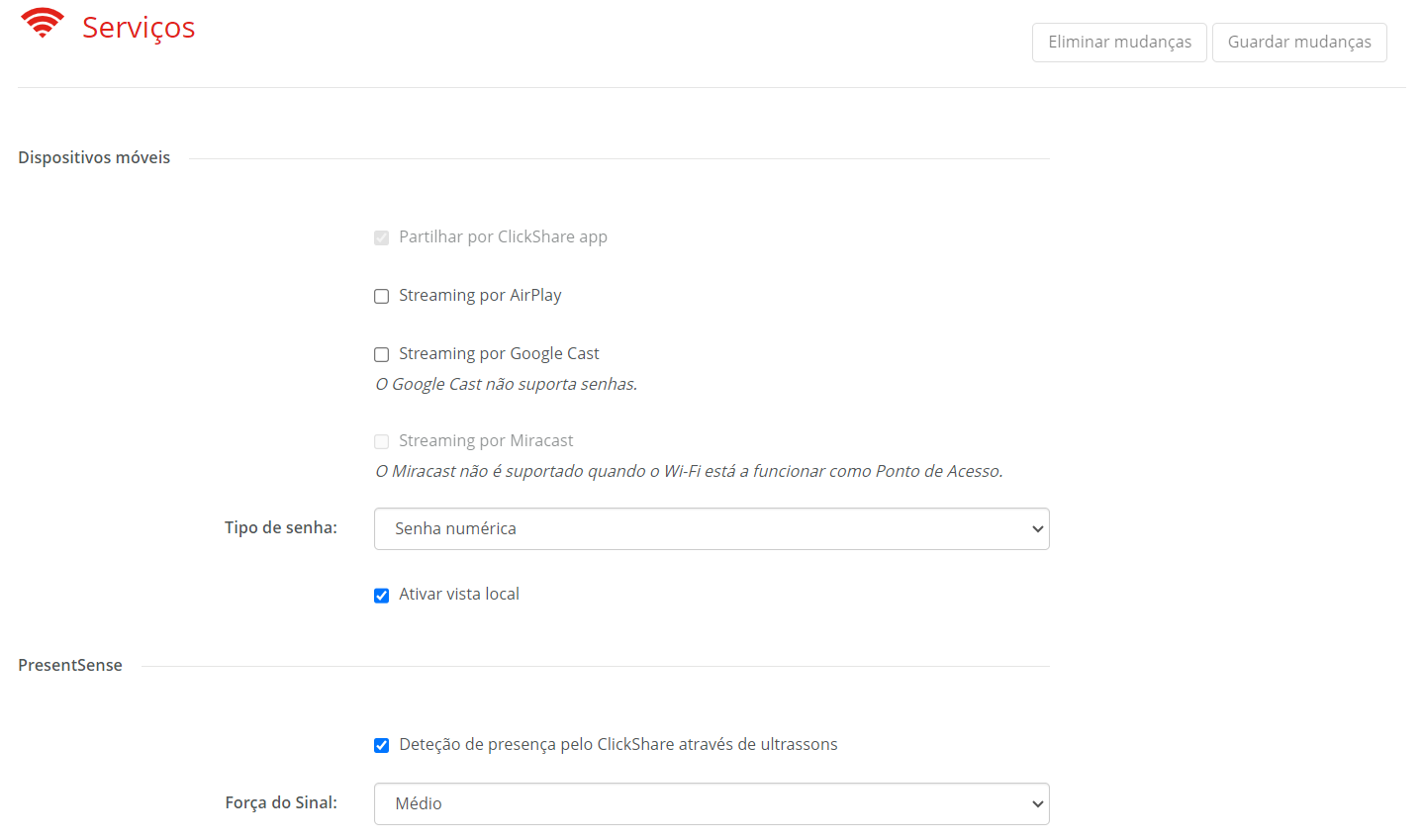This screenshot has width=1423, height=840.
Task: Enable the Streaming por AirPlay checkbox
Action: (x=381, y=297)
